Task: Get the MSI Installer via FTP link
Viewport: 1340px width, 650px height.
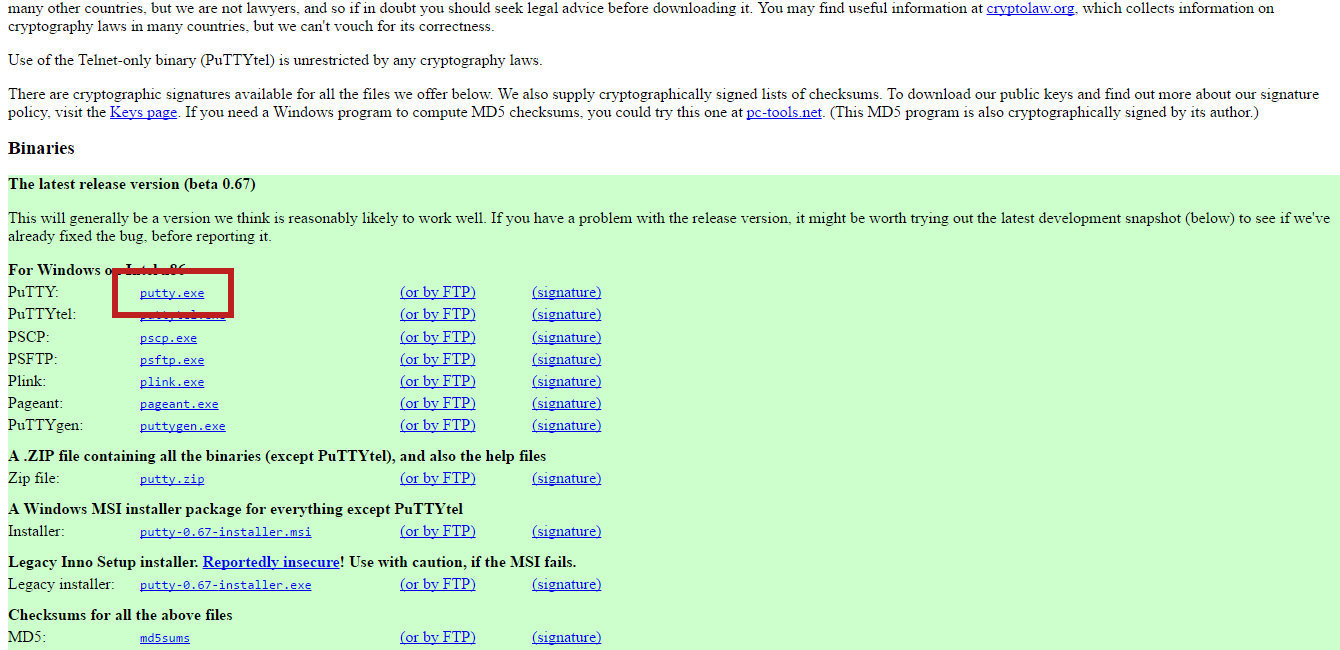Action: tap(438, 531)
